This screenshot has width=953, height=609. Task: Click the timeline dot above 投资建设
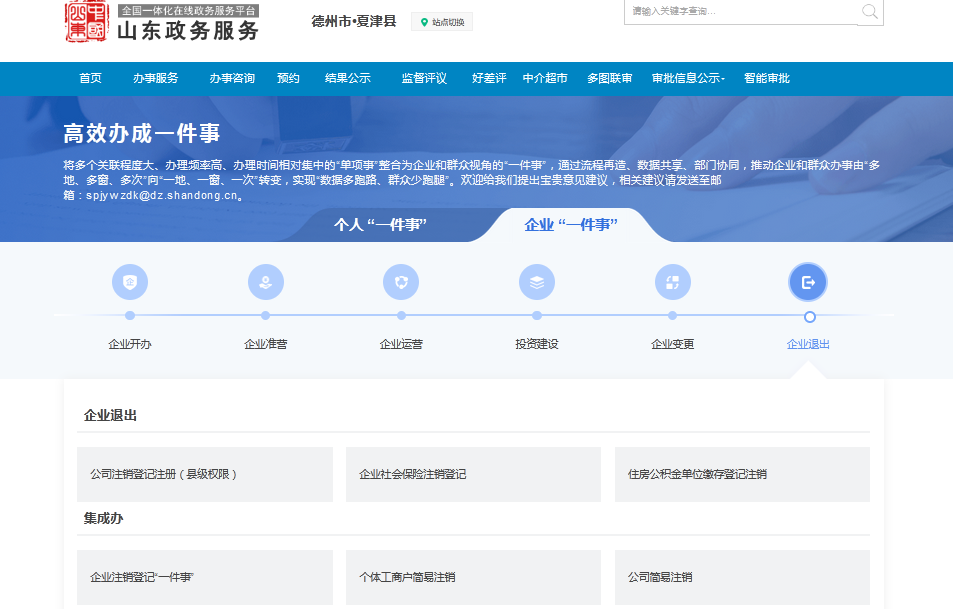pyautogui.click(x=537, y=315)
